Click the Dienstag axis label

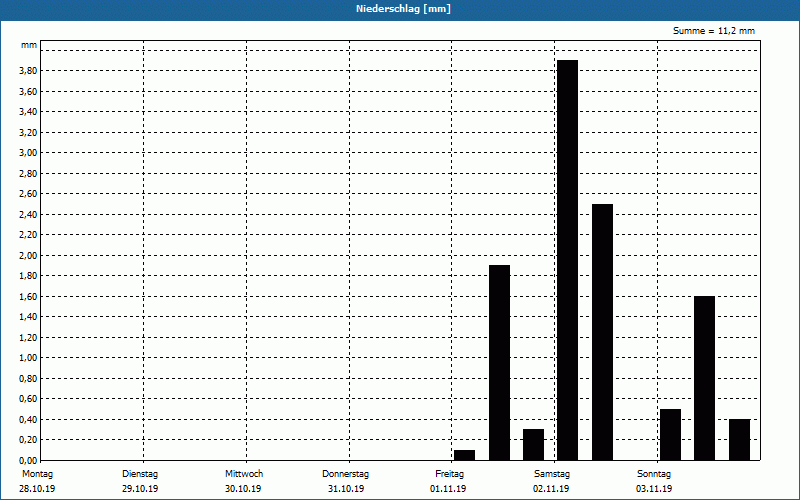[140, 474]
